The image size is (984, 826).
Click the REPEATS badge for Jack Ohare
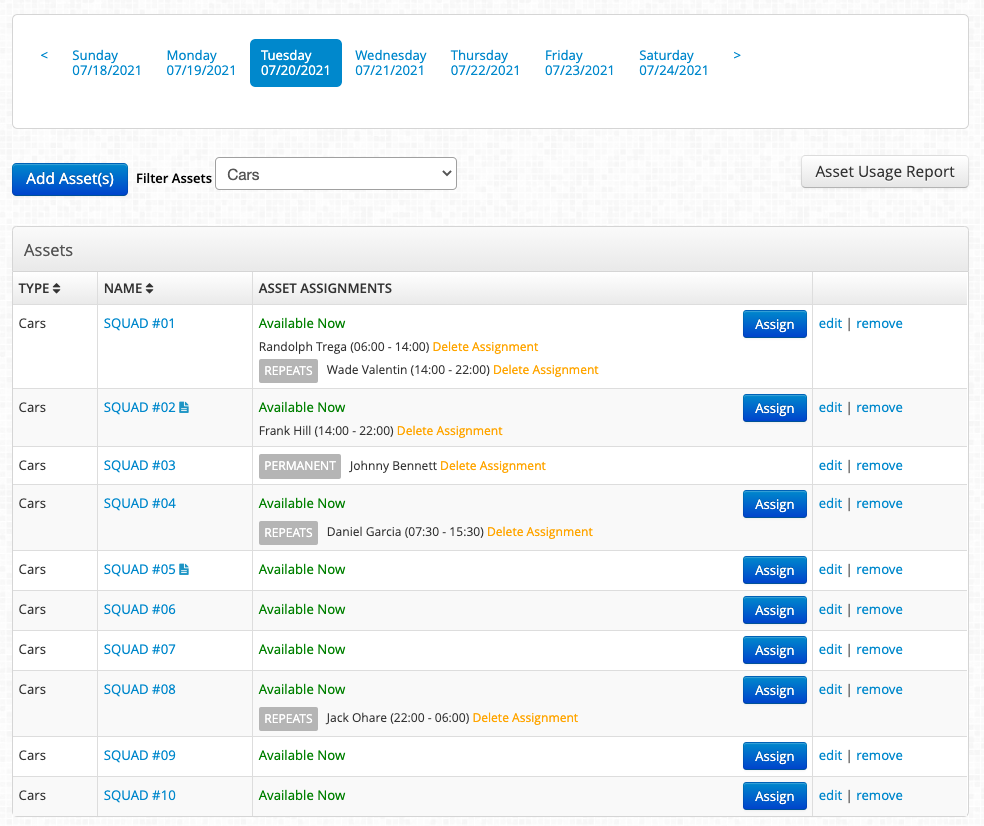pyautogui.click(x=289, y=719)
